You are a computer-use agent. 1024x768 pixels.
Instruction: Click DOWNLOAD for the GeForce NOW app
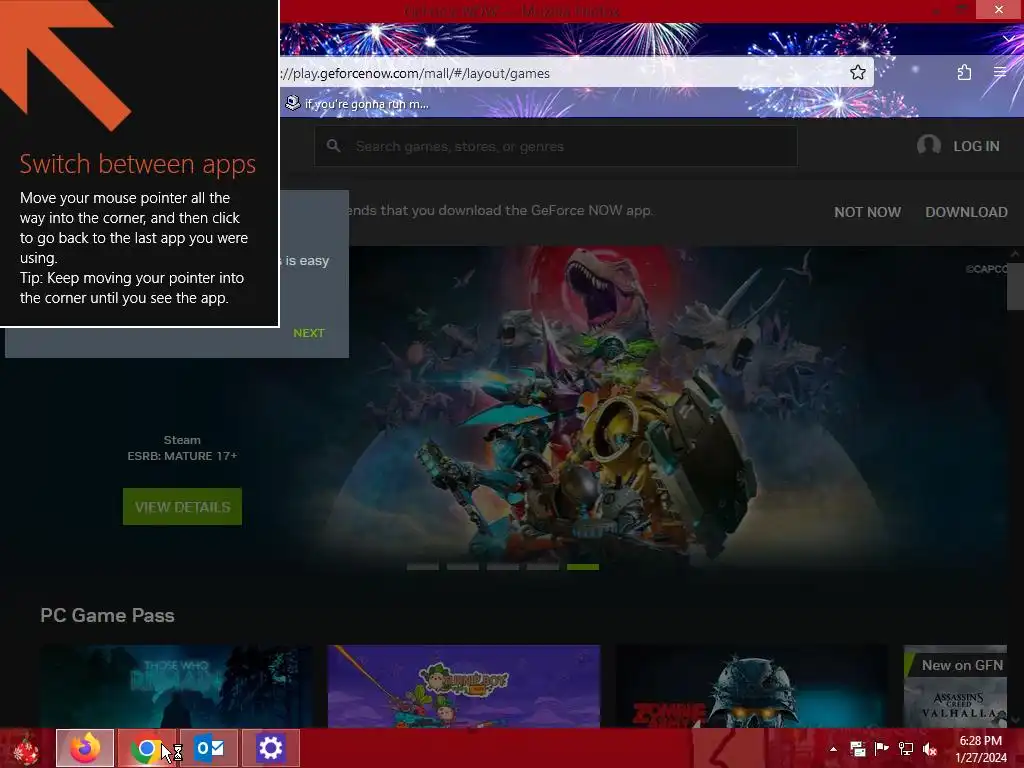click(966, 212)
